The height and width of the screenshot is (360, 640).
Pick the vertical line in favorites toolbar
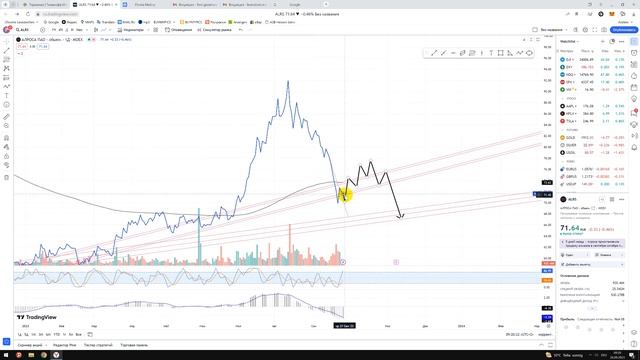[482, 53]
